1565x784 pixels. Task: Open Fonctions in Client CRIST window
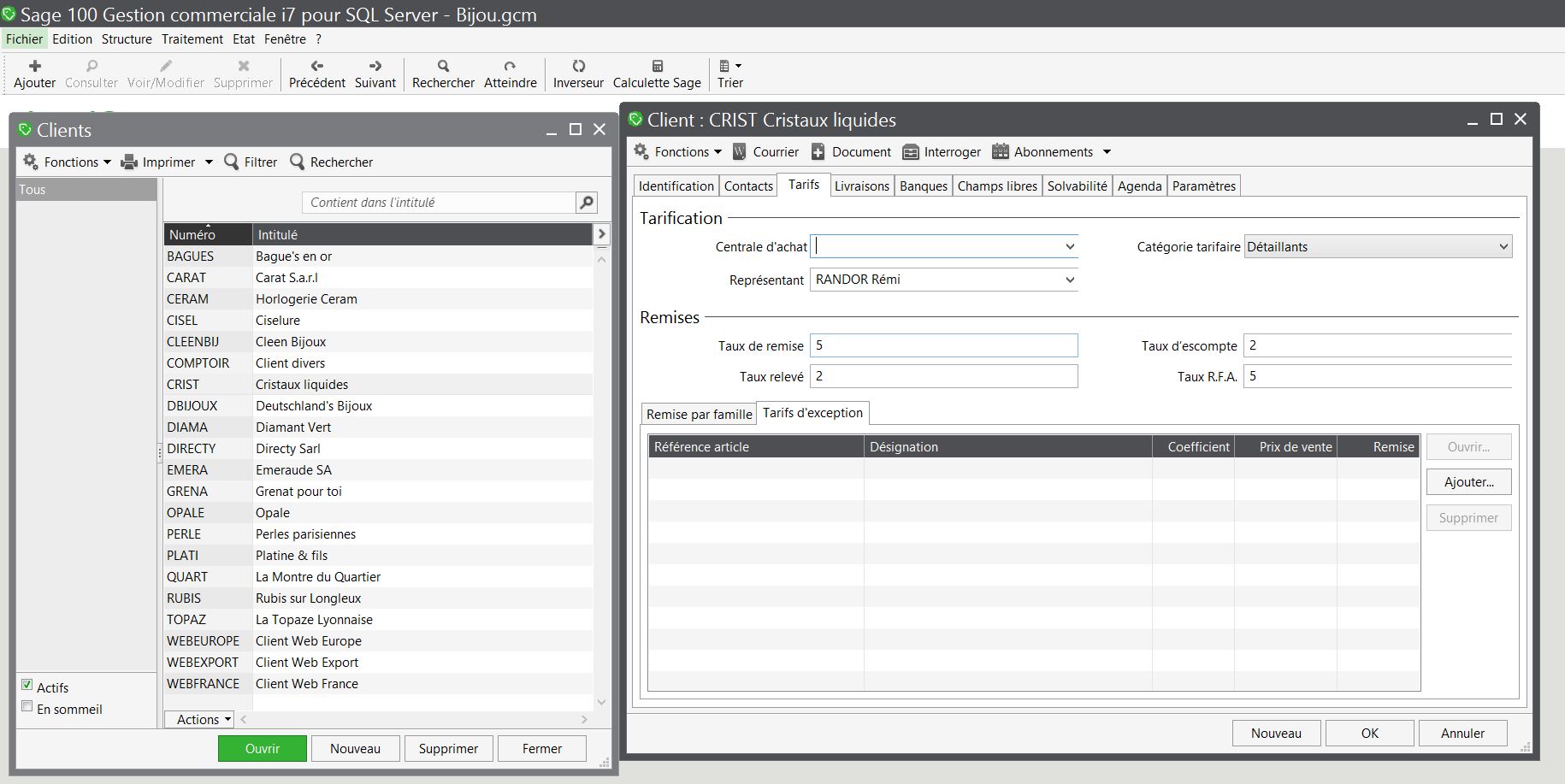677,151
